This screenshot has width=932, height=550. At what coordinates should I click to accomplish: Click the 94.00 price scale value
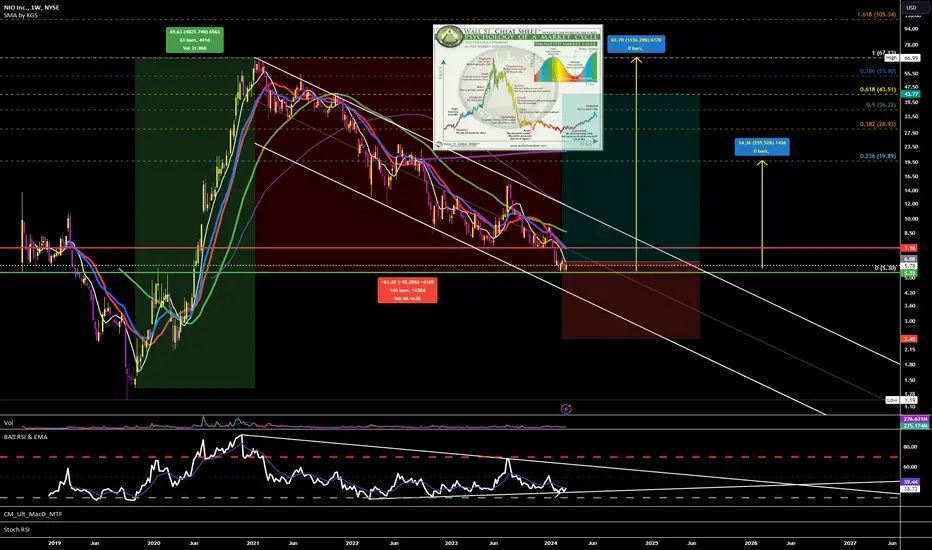[911, 29]
